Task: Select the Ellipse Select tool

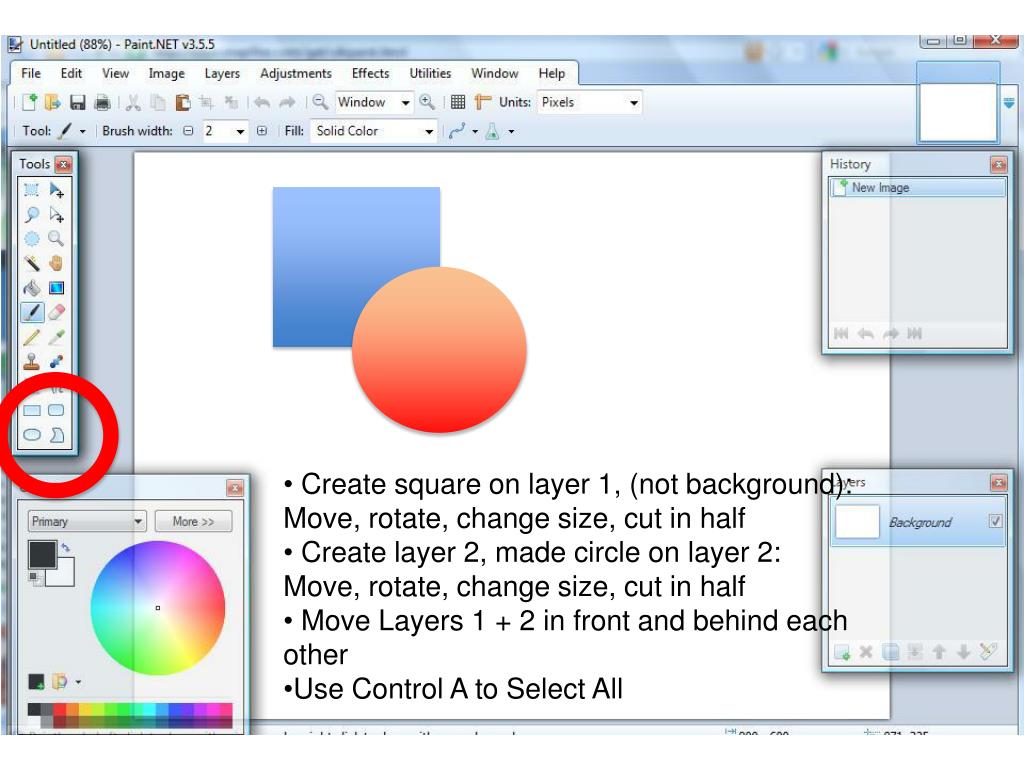Action: 31,239
